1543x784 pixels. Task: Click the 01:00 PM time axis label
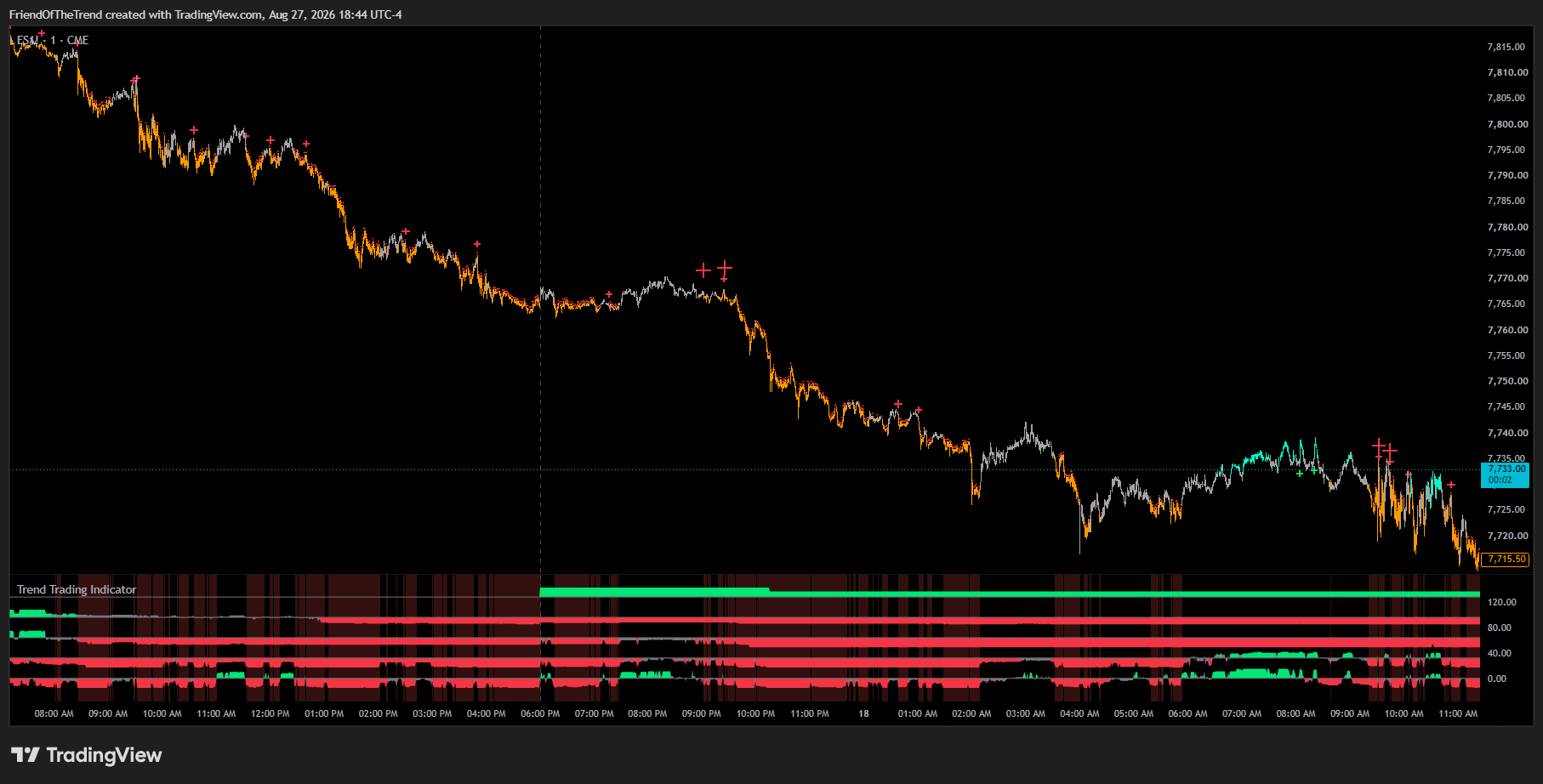324,713
